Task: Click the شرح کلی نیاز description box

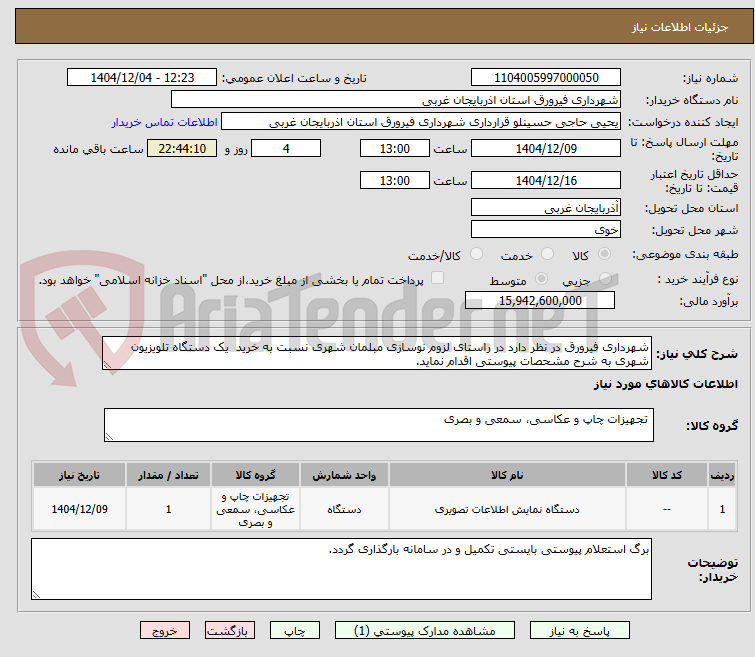Action: click(377, 354)
